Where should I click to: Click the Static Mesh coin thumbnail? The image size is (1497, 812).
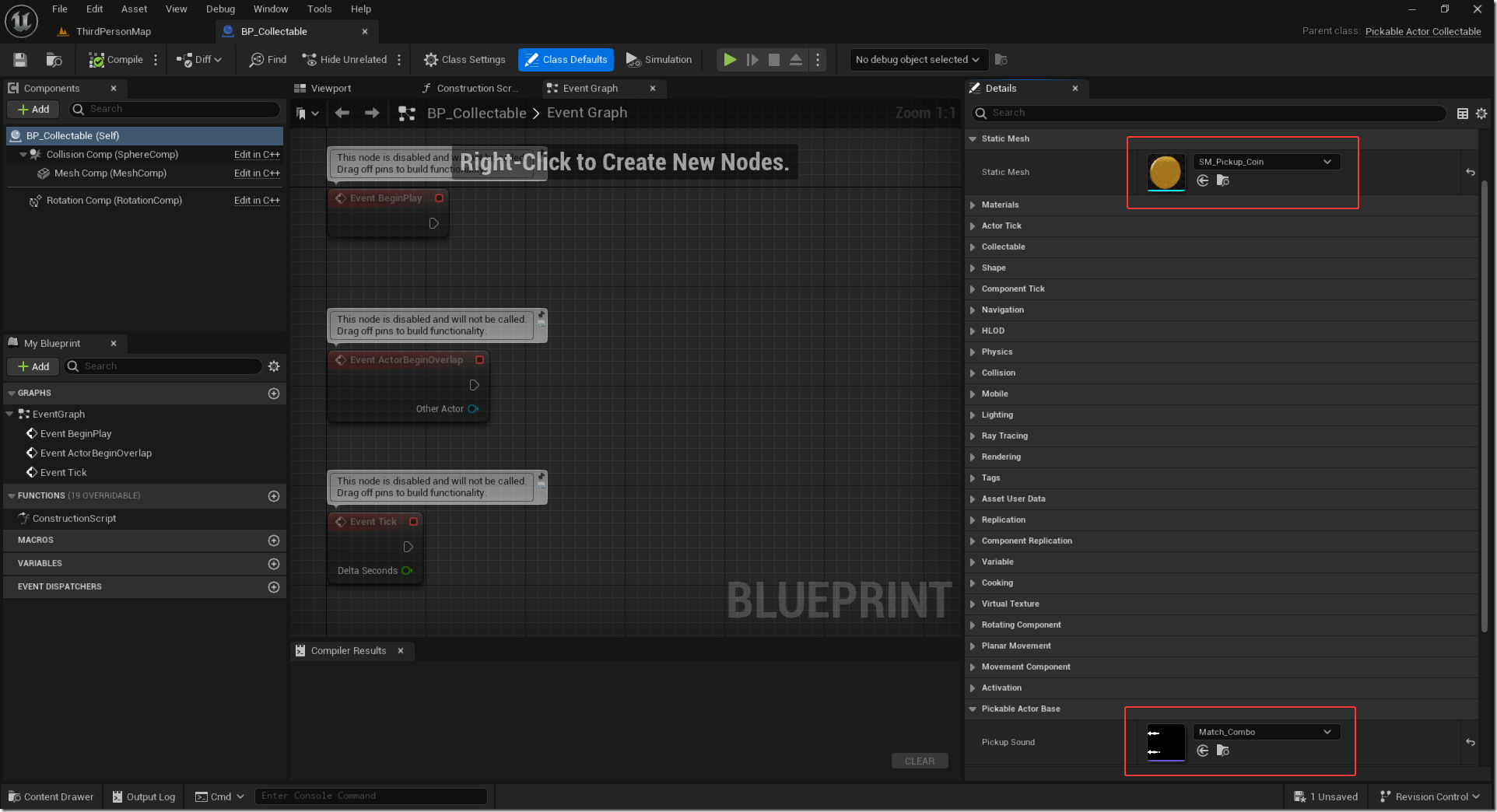1166,173
